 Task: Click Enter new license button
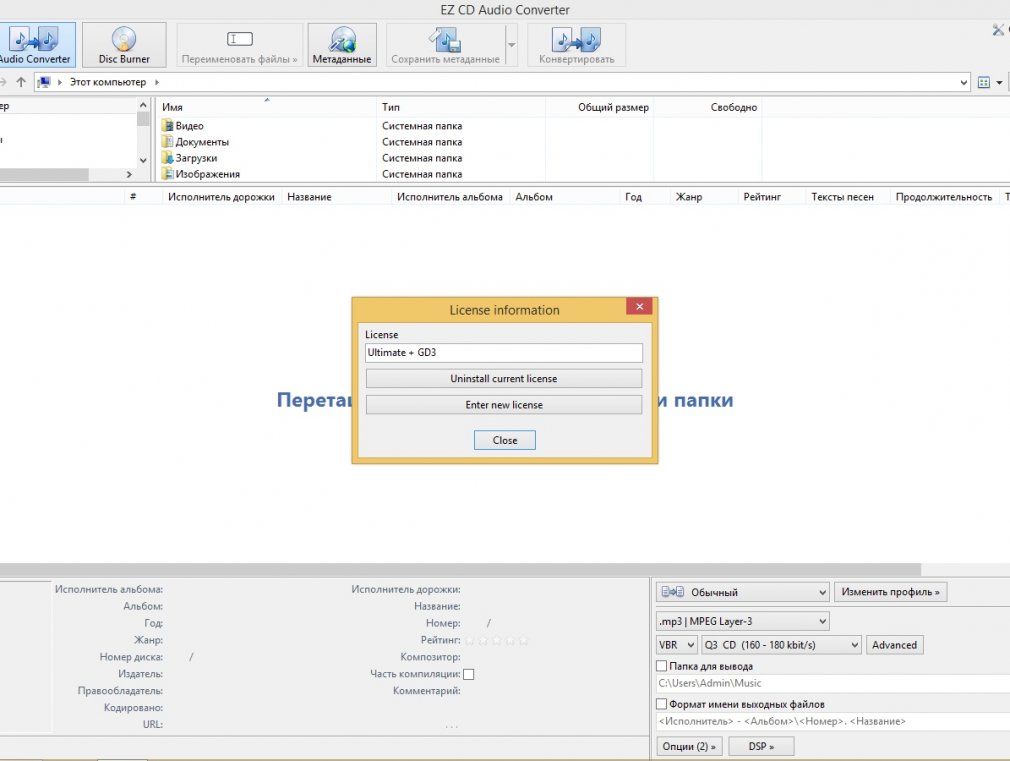(504, 405)
